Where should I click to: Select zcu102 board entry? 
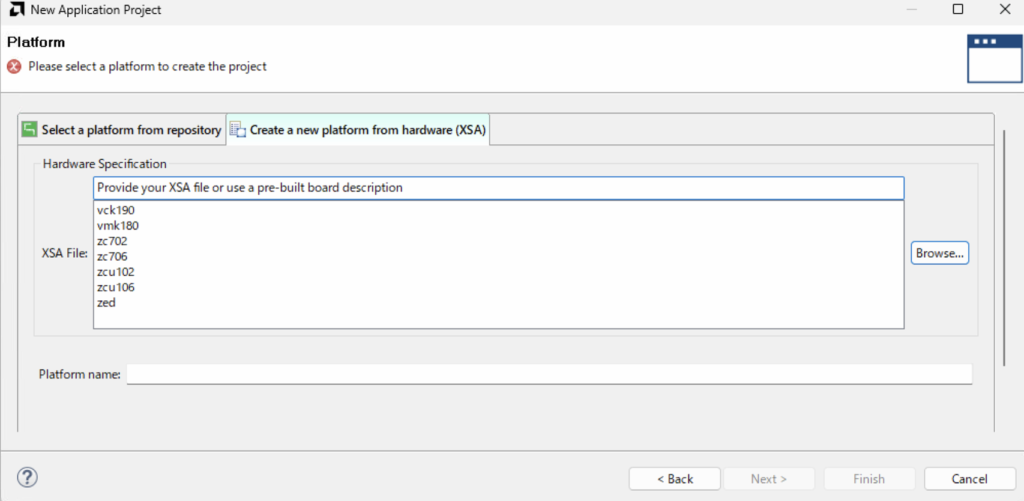tap(116, 272)
